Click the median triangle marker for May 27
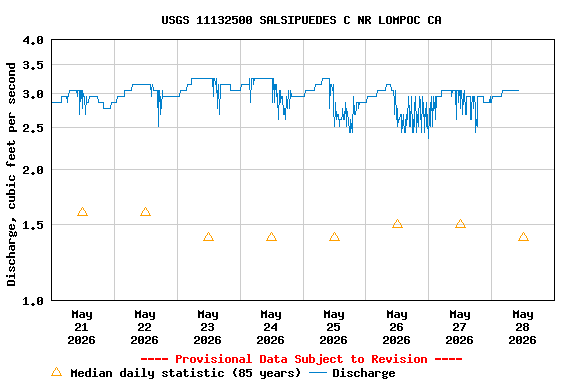 (460, 224)
